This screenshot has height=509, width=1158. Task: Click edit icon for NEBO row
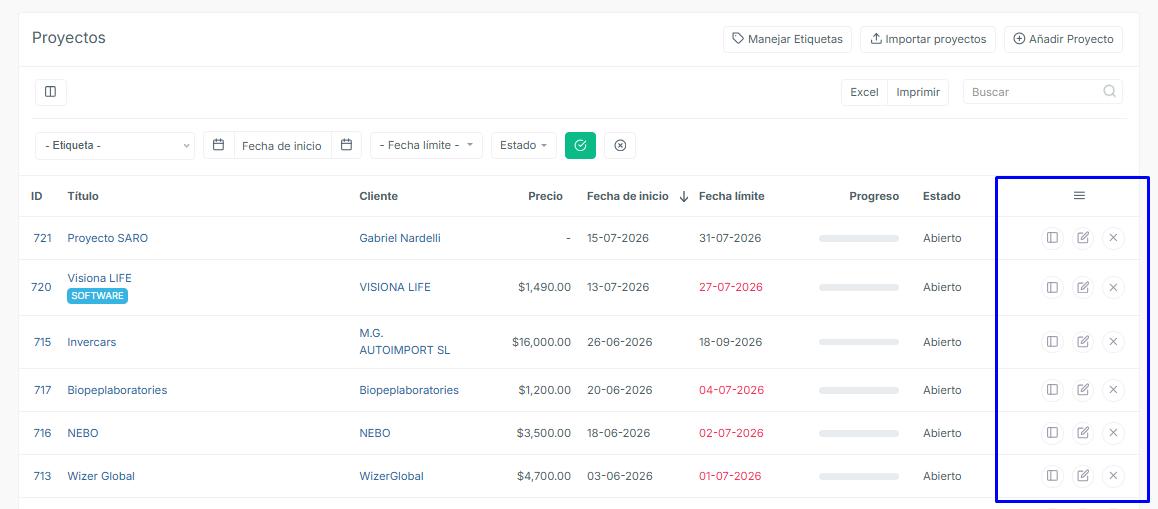[x=1083, y=432]
